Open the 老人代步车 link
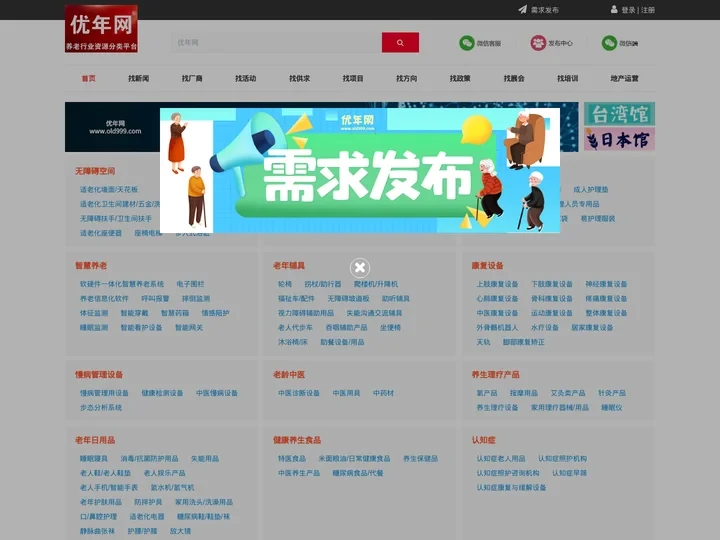The image size is (720, 540). (x=295, y=328)
